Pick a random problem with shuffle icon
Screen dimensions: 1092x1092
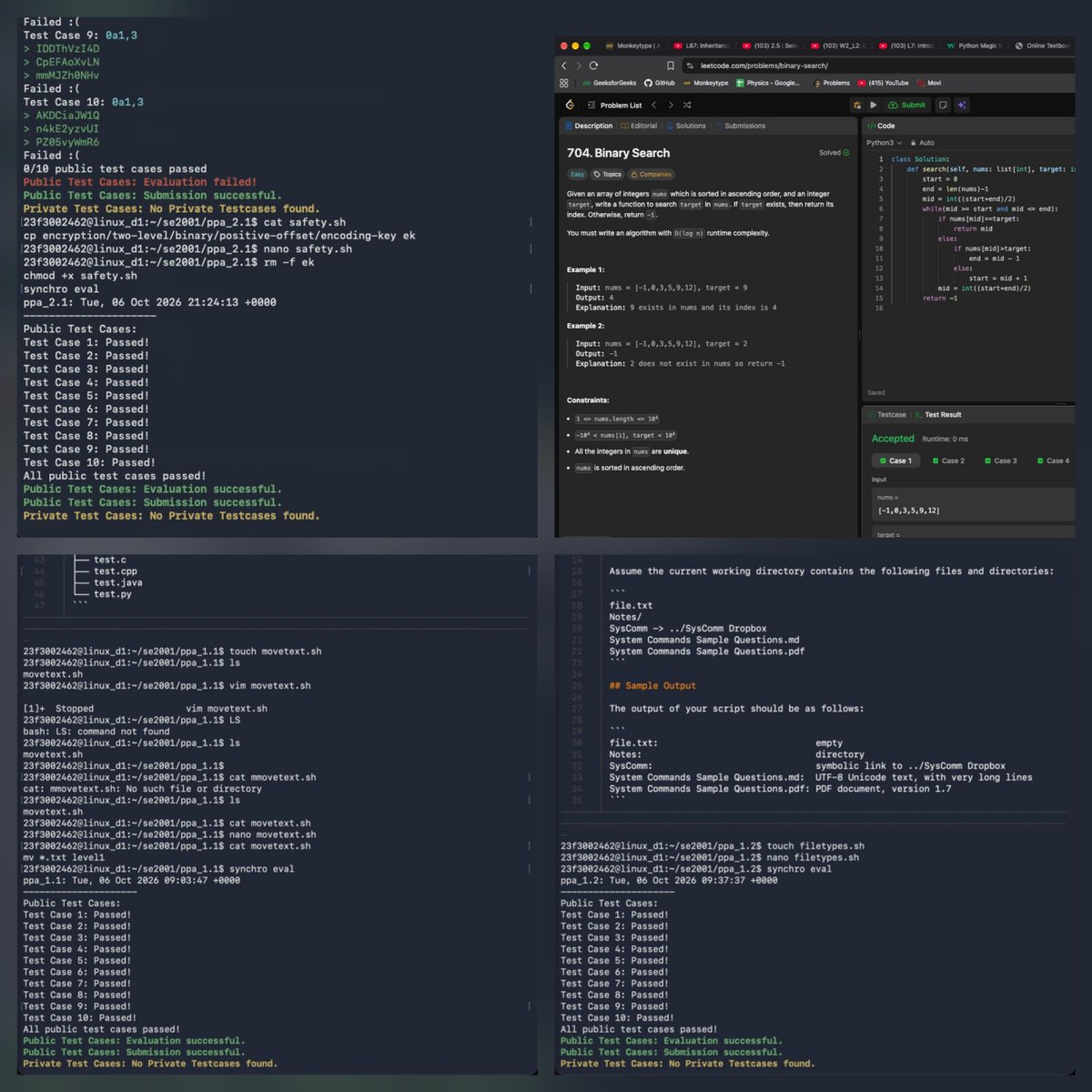coord(687,105)
